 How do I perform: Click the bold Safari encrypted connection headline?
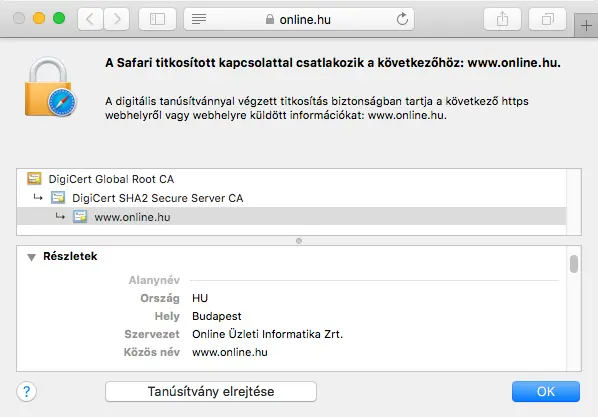click(x=333, y=63)
